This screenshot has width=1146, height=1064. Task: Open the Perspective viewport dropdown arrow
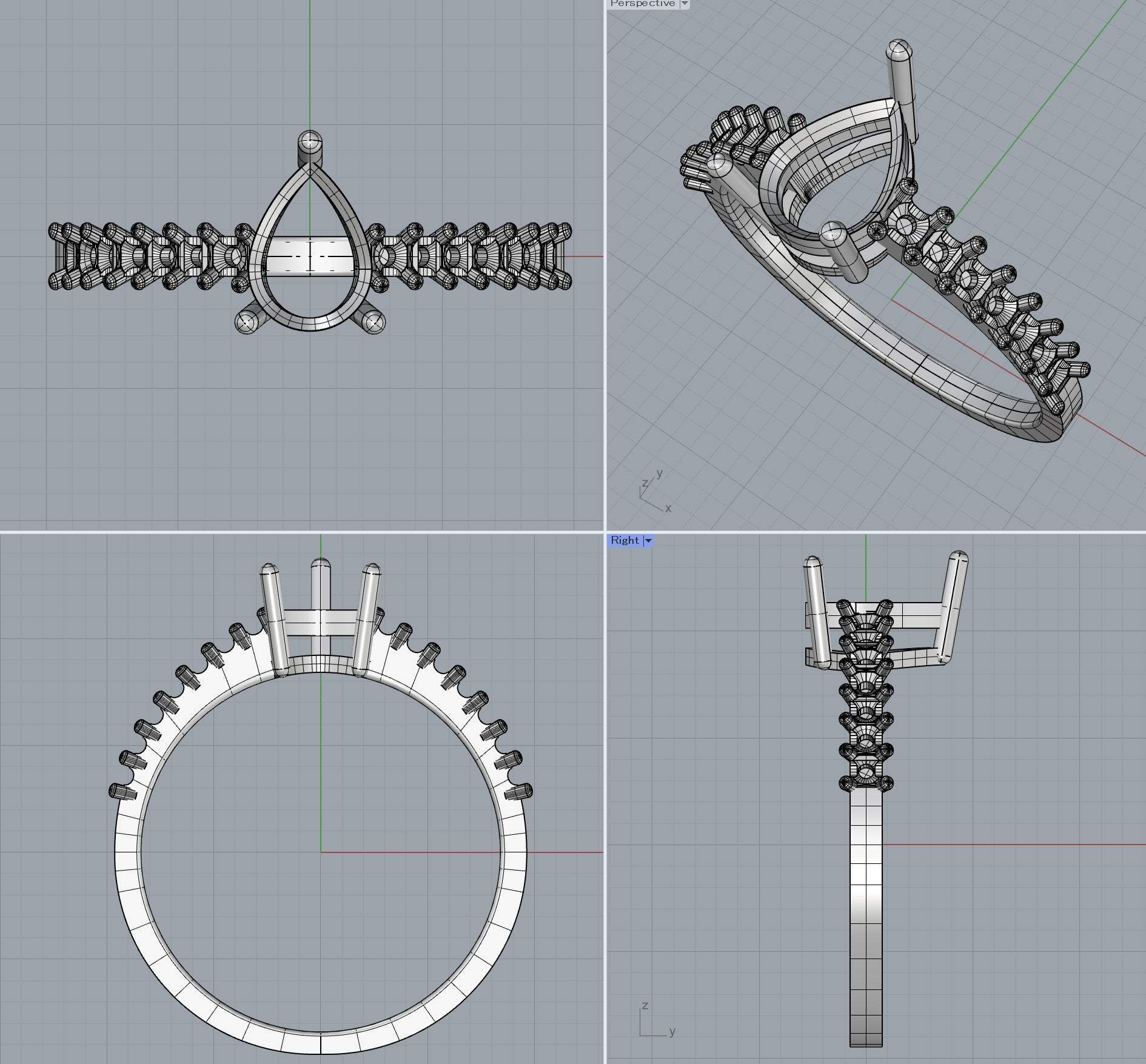tap(685, 4)
